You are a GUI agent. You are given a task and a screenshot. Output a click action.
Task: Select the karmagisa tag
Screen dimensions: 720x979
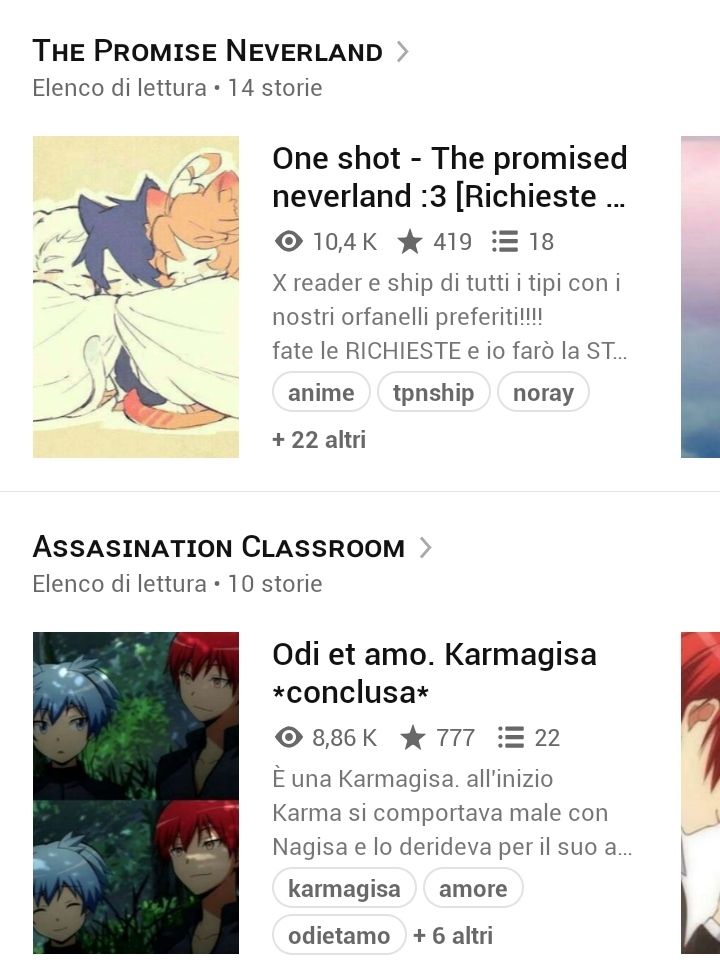(344, 888)
